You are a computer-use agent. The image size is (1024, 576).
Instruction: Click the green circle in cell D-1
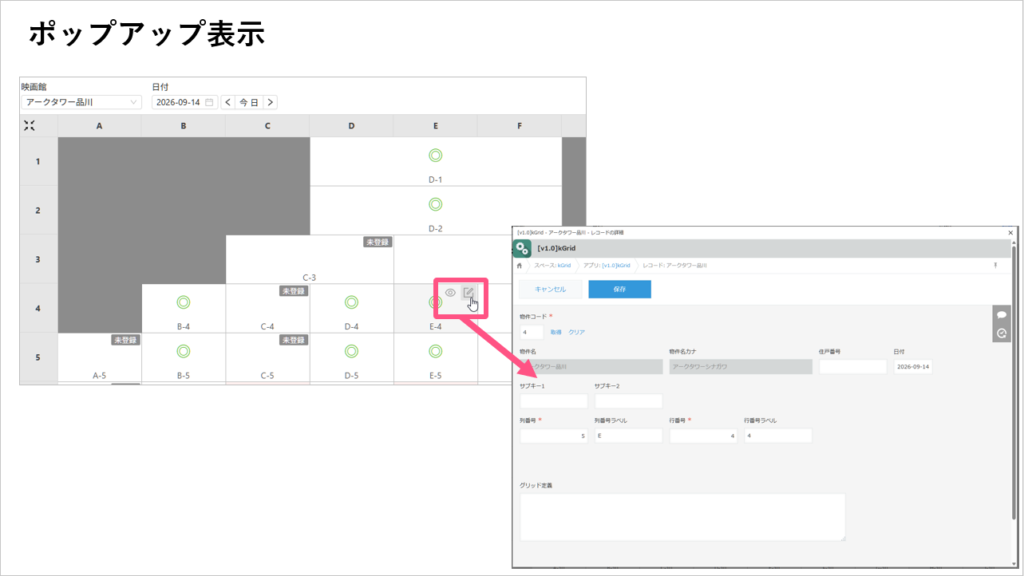[436, 155]
